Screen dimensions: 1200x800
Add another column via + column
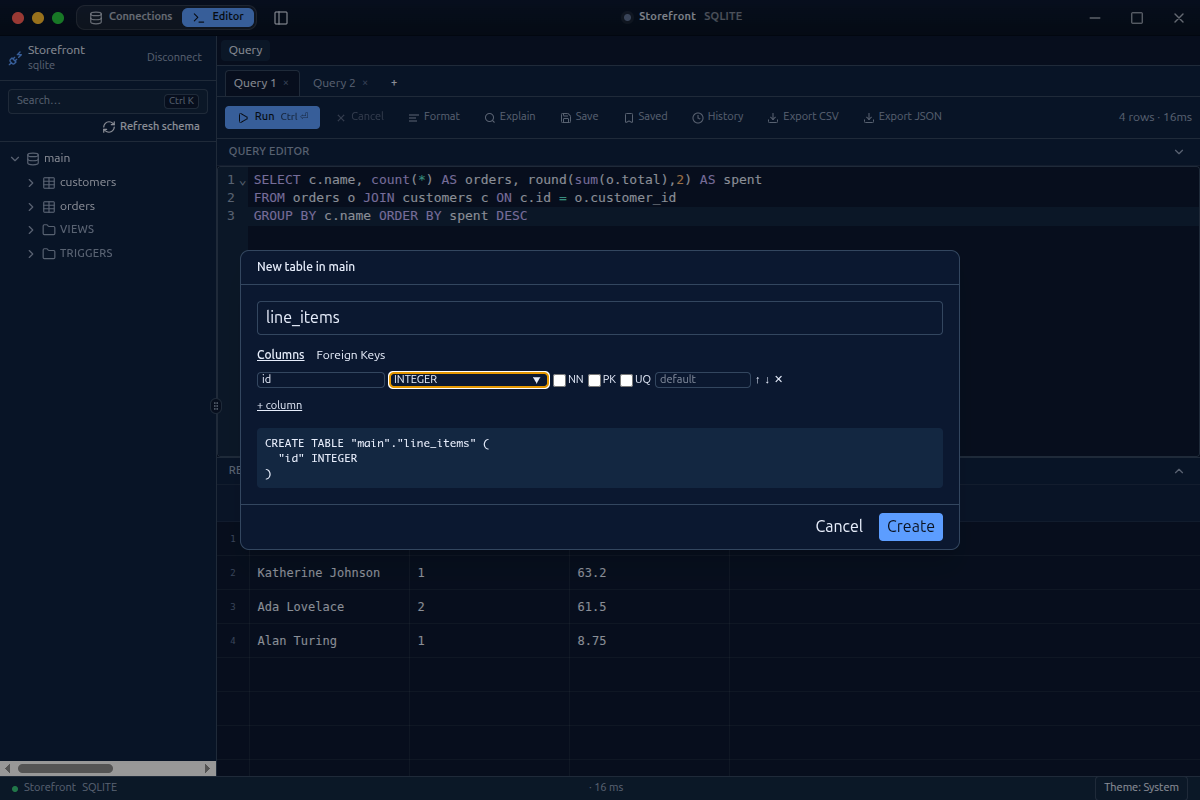point(279,405)
